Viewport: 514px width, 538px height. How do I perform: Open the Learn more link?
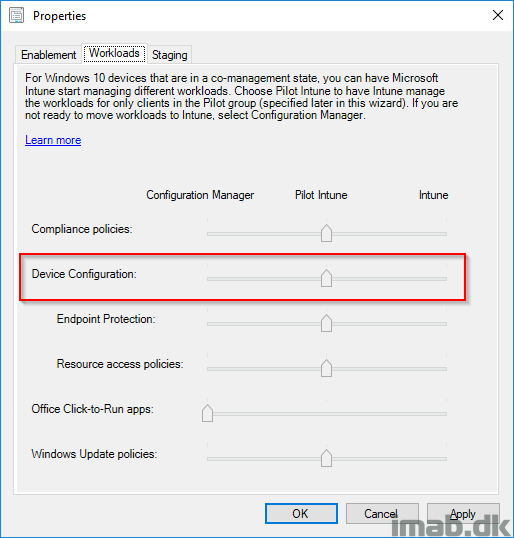(53, 140)
